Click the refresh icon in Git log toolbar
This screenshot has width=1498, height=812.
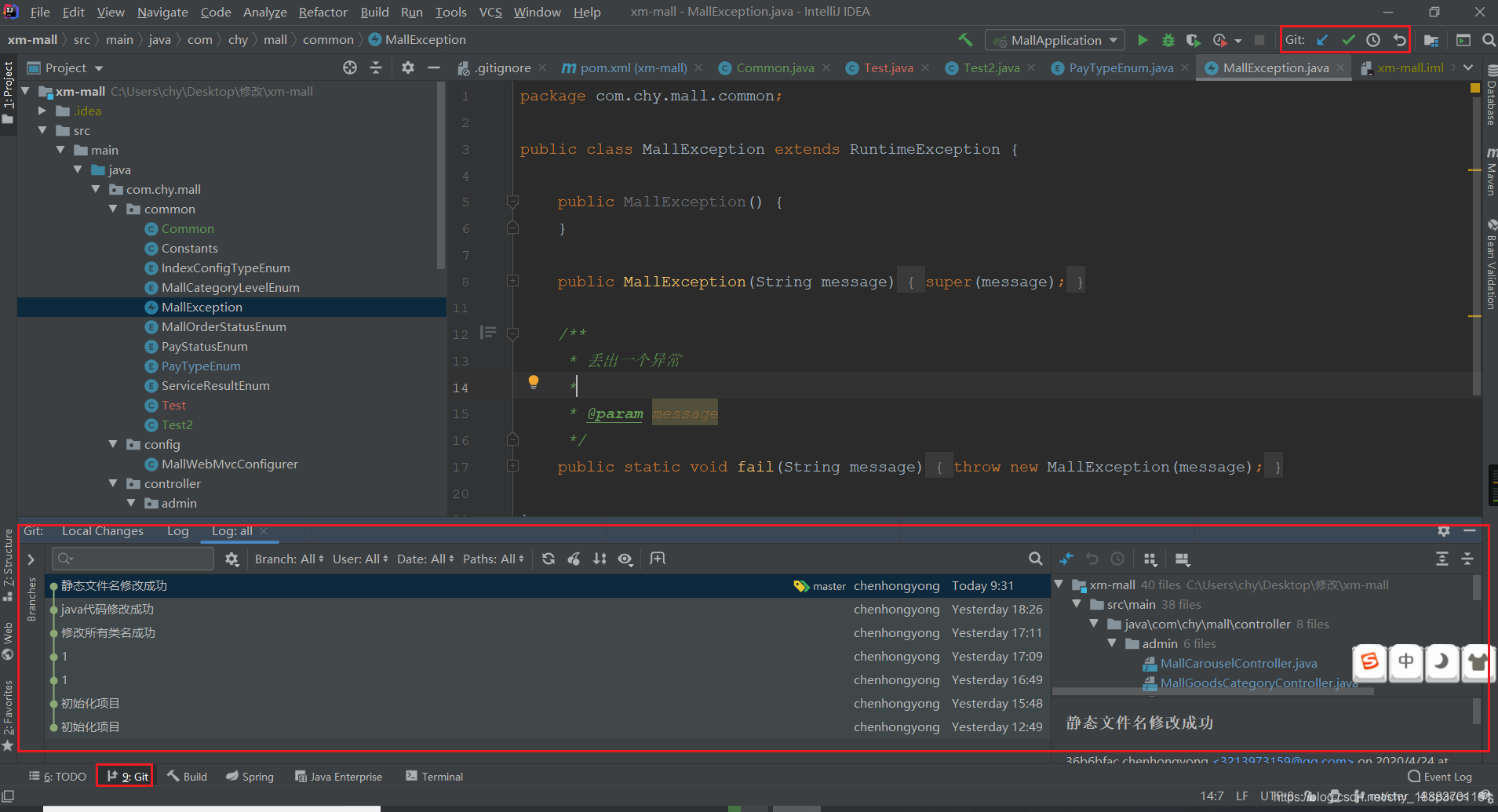[x=549, y=559]
